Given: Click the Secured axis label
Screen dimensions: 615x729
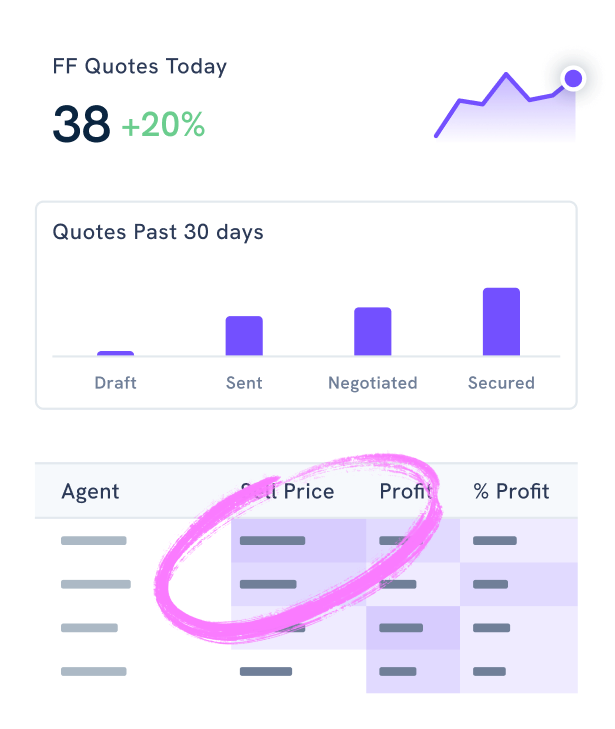Looking at the screenshot, I should tap(501, 383).
